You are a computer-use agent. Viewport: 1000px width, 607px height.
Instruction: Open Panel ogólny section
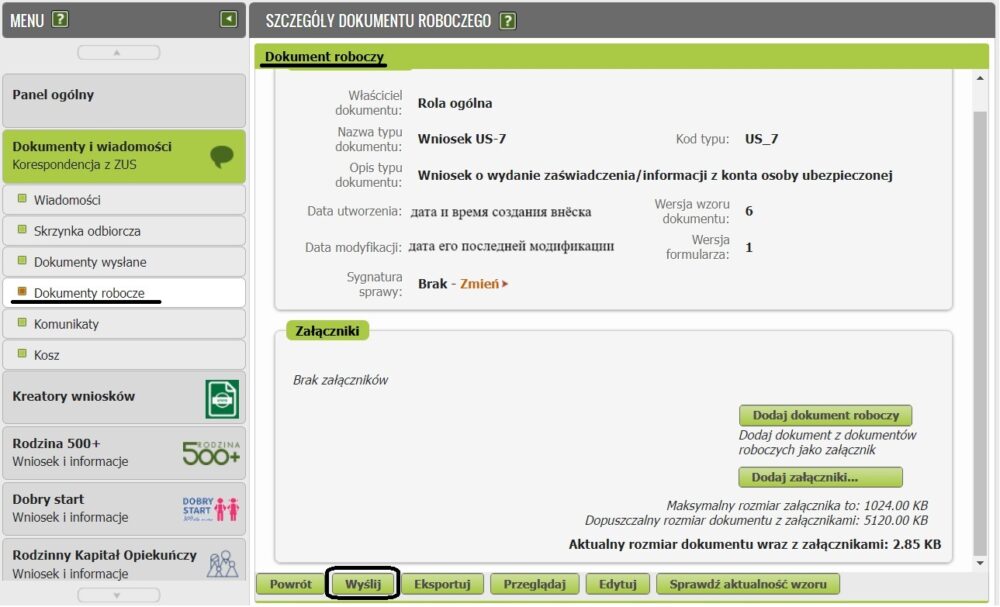pos(123,96)
